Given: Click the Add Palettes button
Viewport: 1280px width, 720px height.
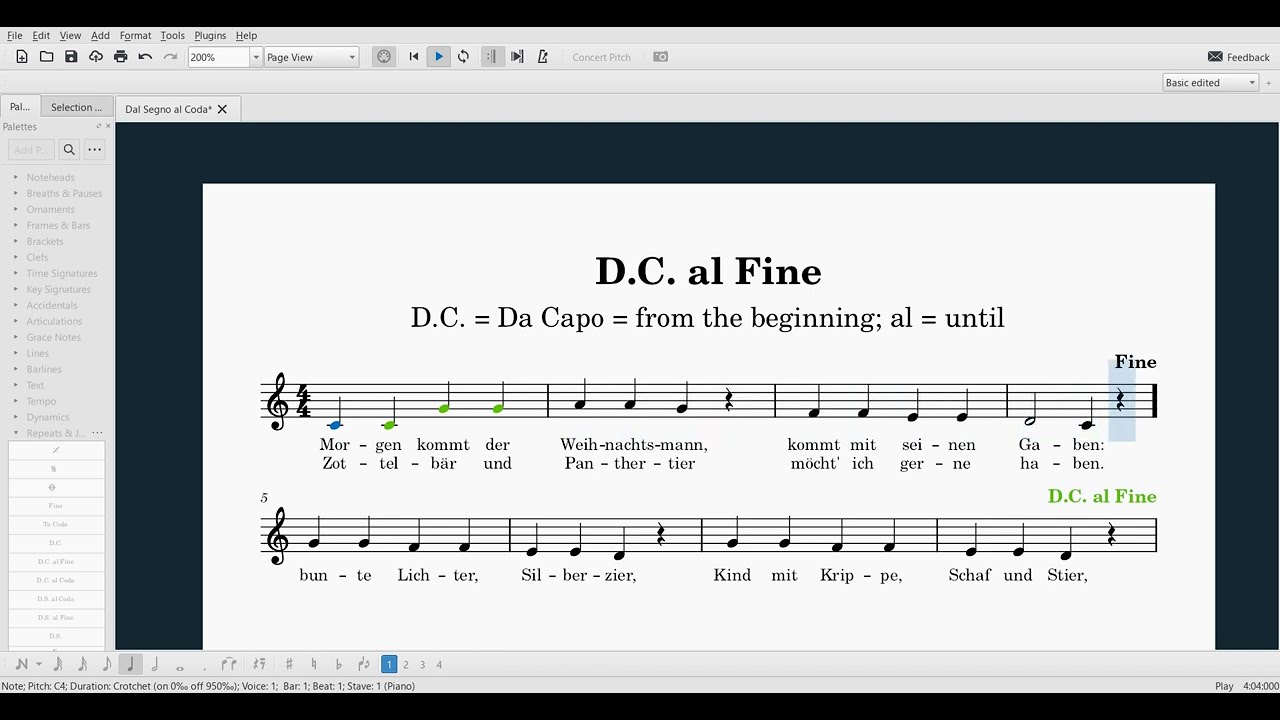Looking at the screenshot, I should tap(31, 150).
